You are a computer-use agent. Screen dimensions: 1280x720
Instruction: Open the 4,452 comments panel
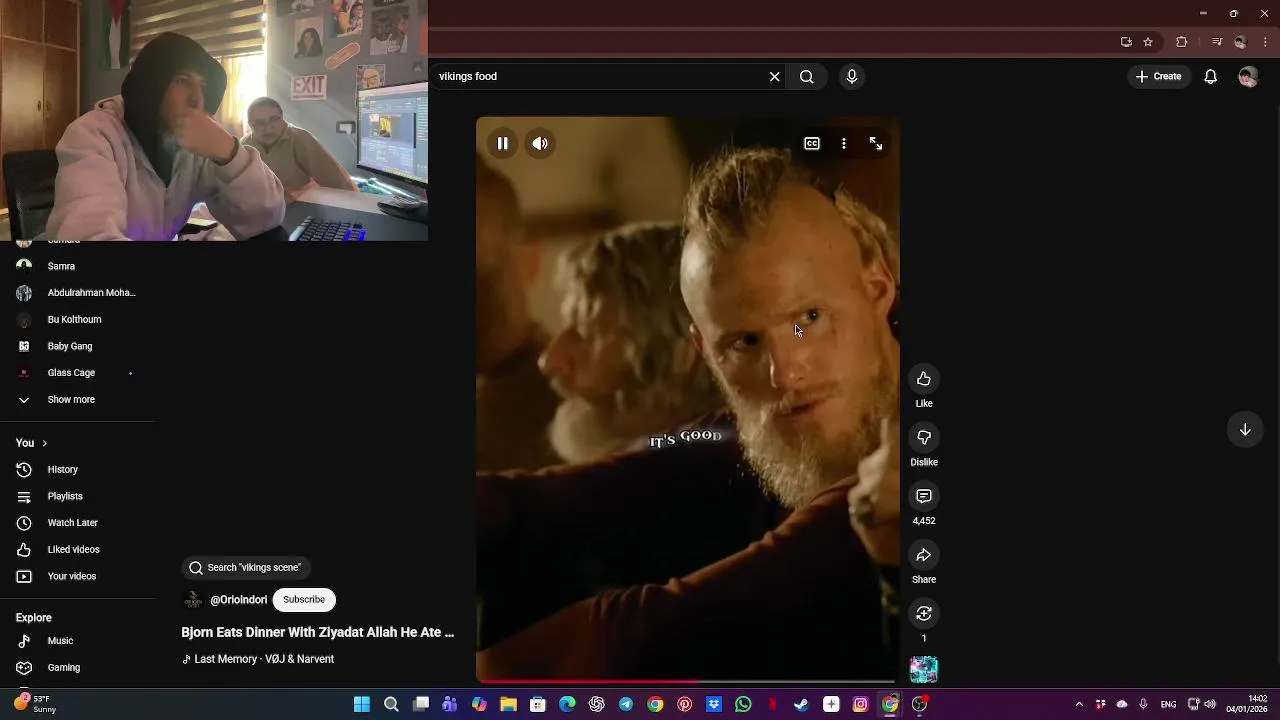(924, 496)
